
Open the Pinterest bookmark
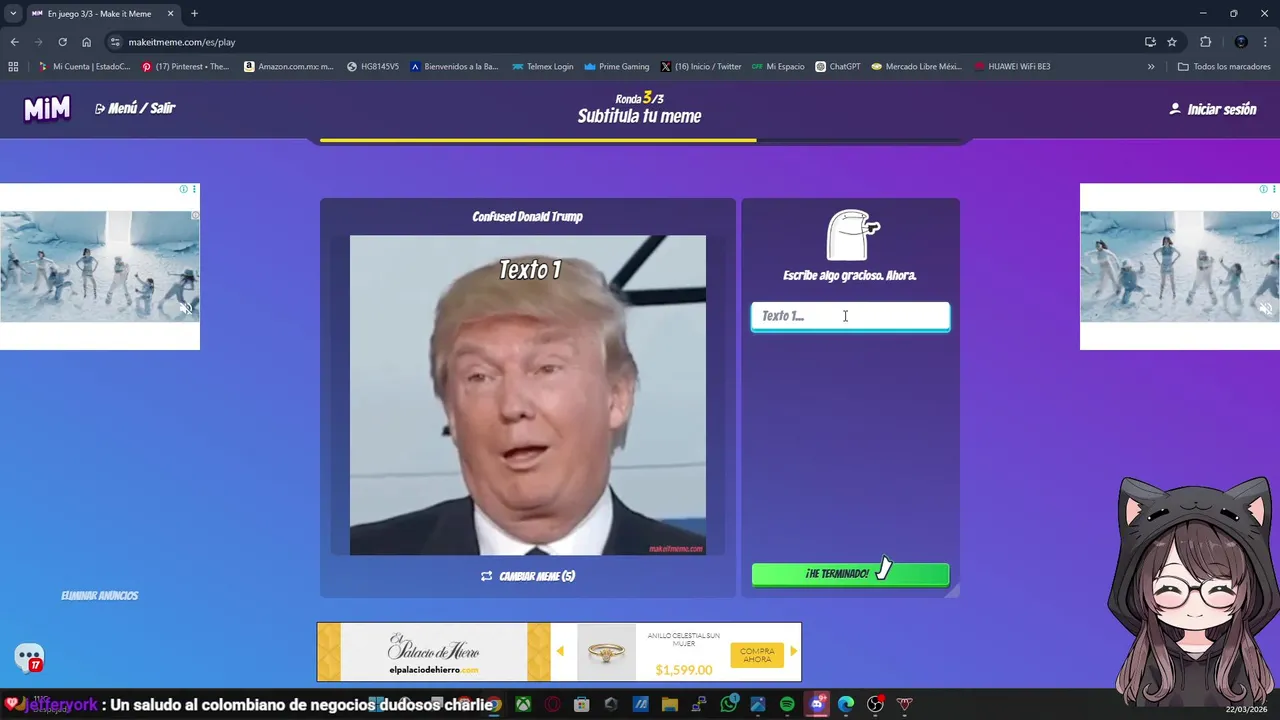point(186,67)
